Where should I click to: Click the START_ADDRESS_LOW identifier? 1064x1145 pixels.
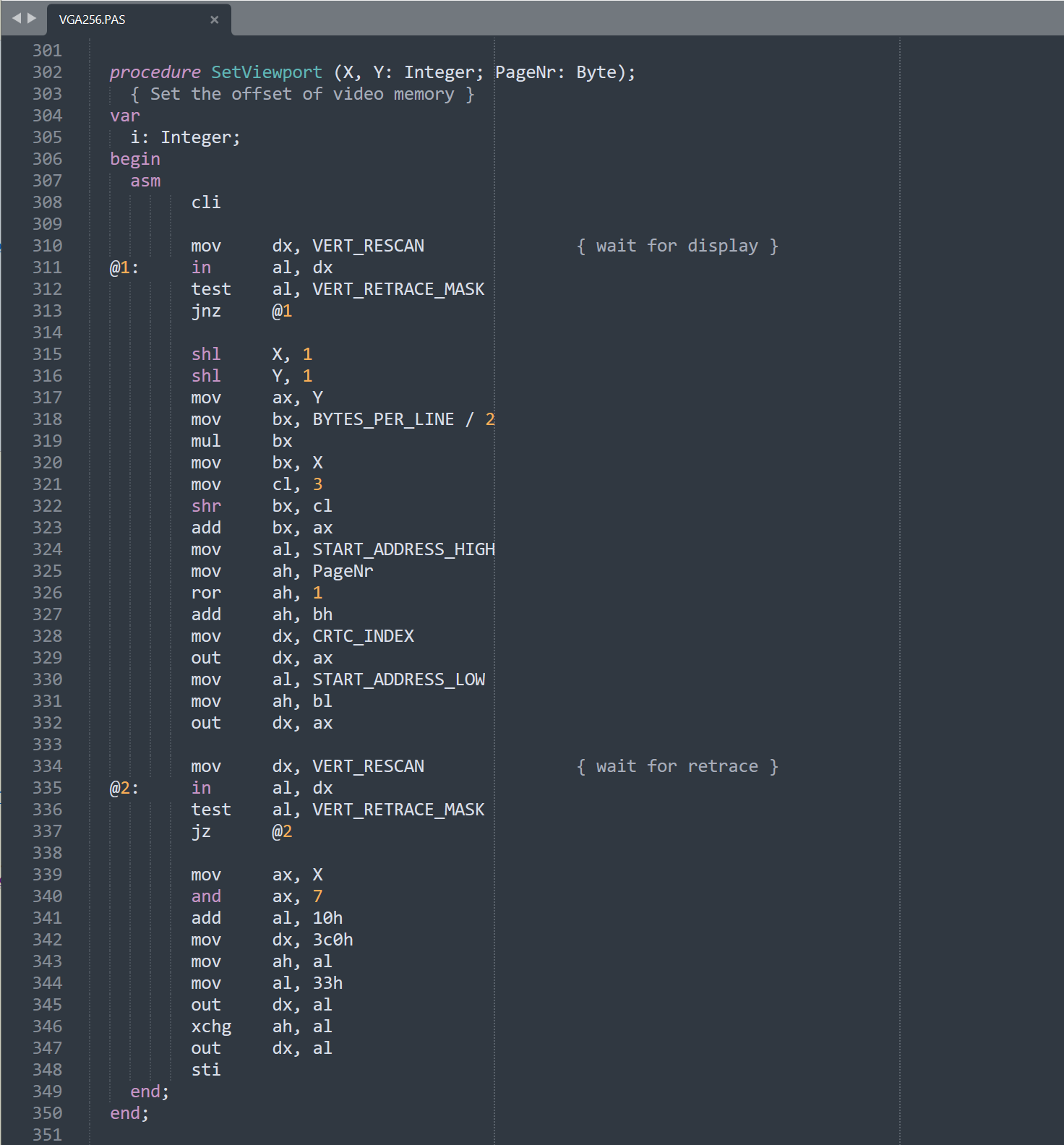398,679
